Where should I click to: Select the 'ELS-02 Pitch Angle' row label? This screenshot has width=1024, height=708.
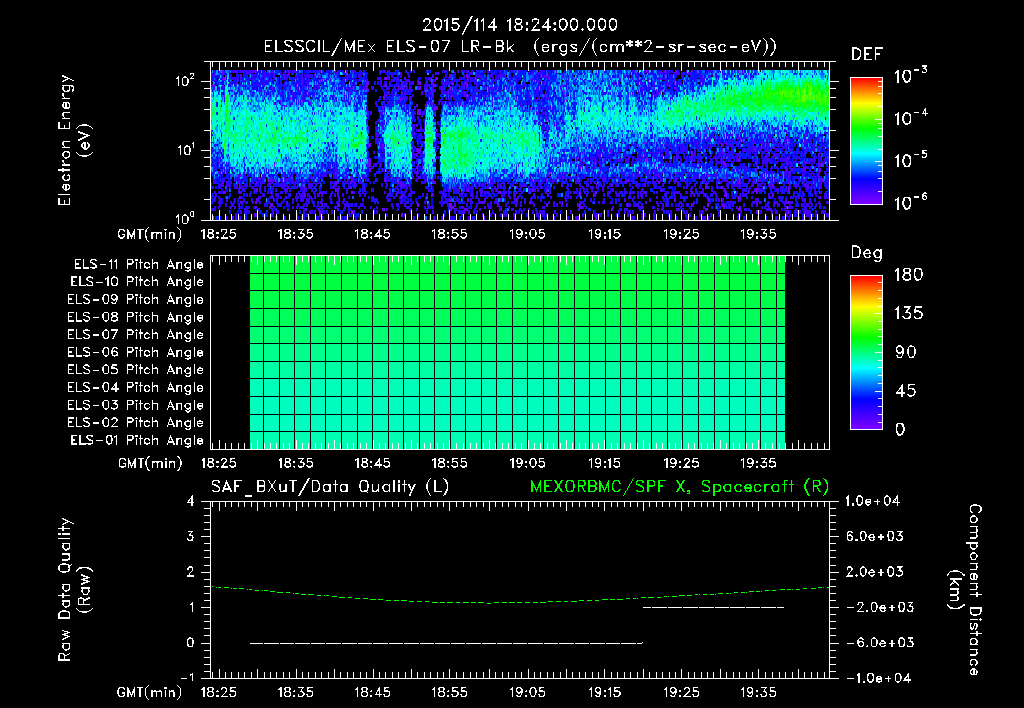(136, 423)
